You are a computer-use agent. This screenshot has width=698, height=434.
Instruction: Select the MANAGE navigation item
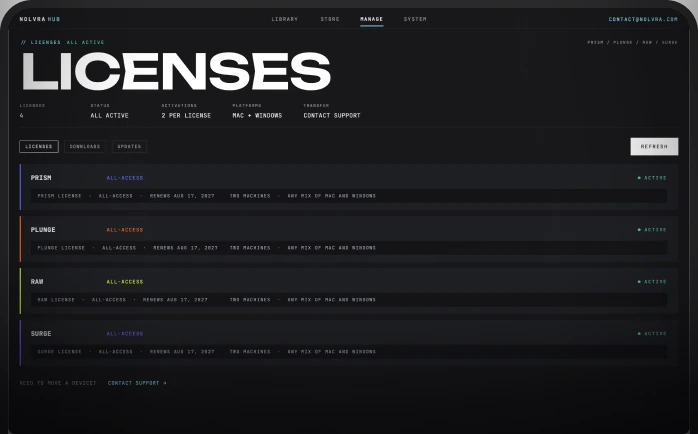tap(371, 19)
